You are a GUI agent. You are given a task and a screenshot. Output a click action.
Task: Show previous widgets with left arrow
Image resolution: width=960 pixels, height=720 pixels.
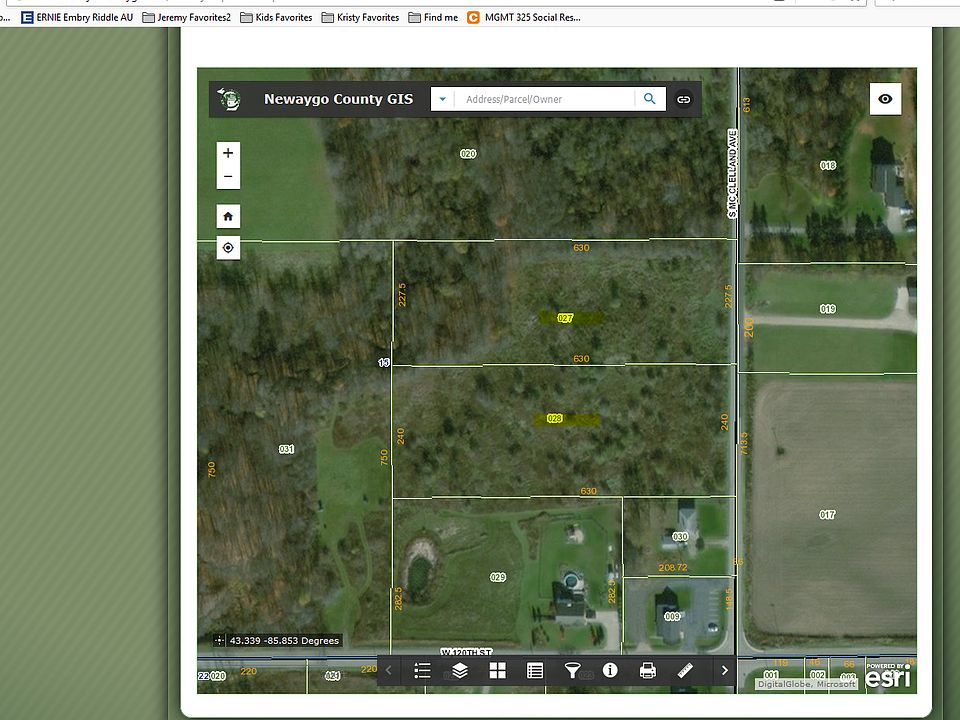pyautogui.click(x=388, y=671)
